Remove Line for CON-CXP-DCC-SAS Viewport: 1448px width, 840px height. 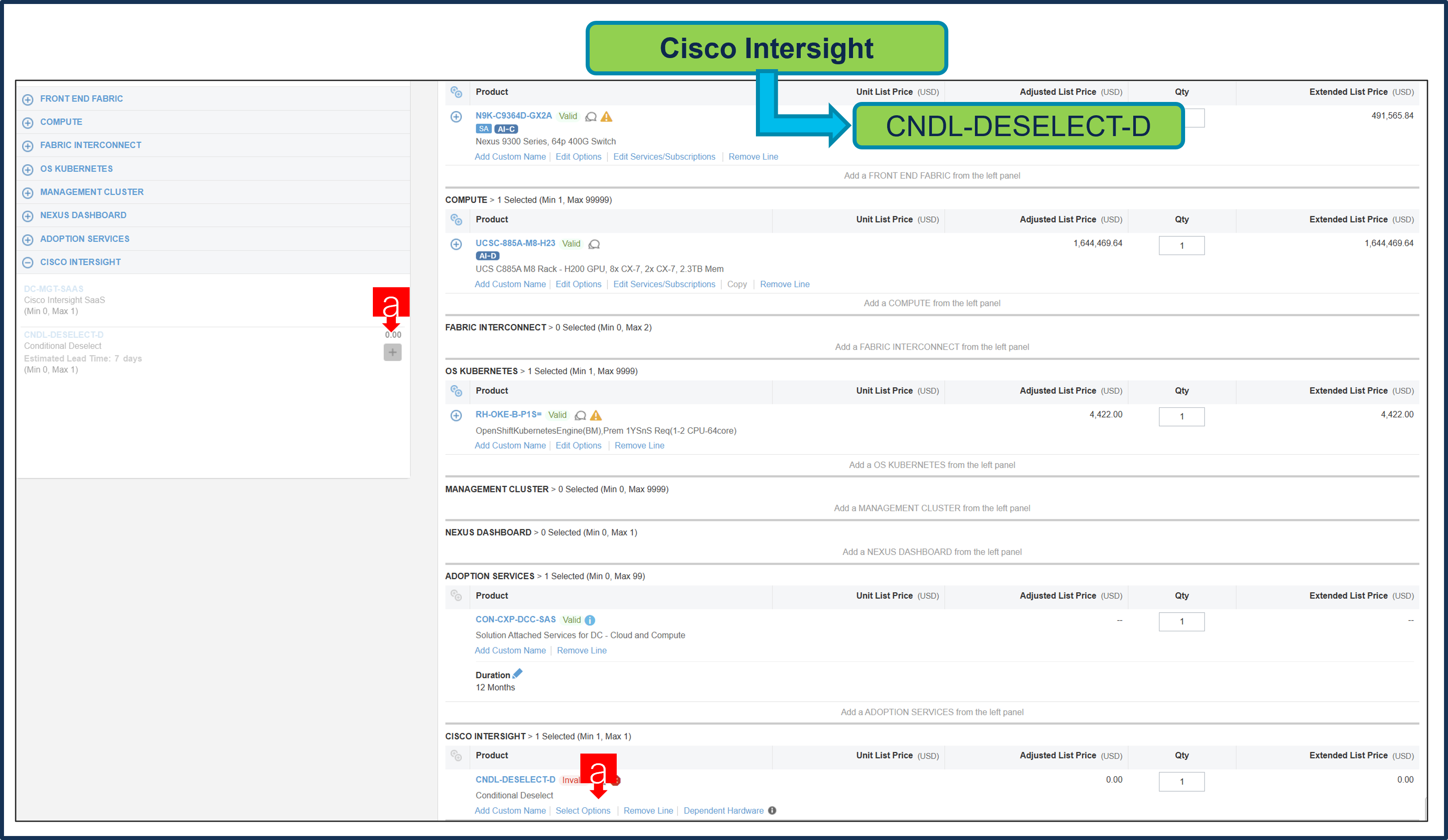pos(582,651)
